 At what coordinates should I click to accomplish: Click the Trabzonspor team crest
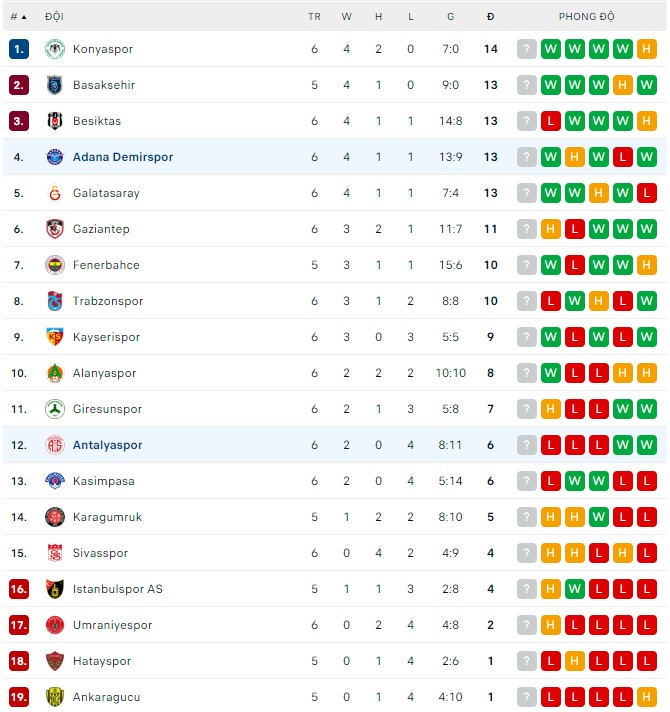pos(54,301)
